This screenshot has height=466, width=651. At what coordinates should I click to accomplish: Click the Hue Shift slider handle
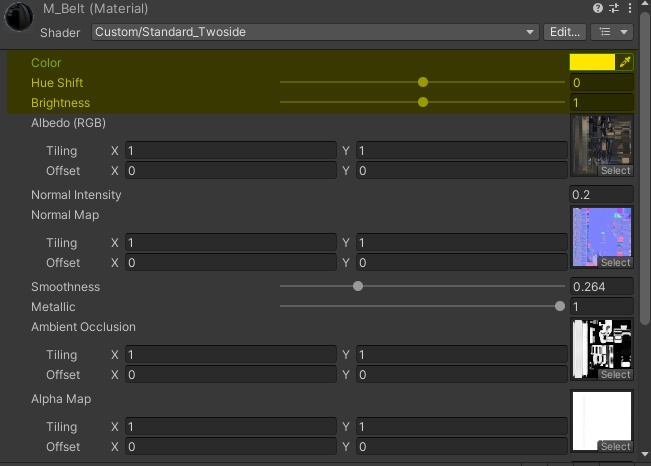click(x=423, y=82)
